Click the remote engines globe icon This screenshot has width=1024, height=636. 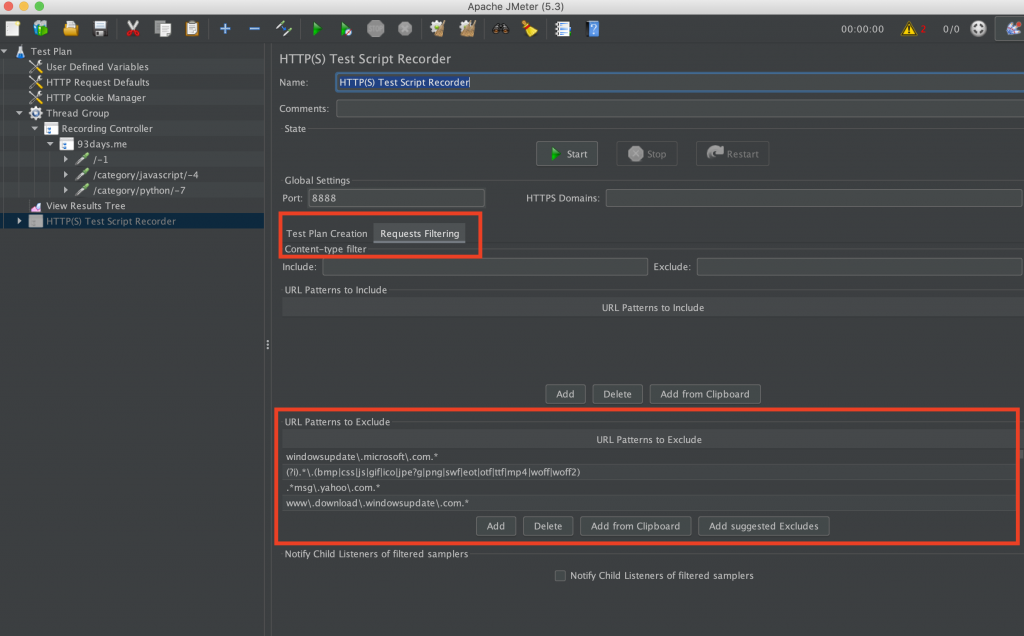pyautogui.click(x=978, y=29)
